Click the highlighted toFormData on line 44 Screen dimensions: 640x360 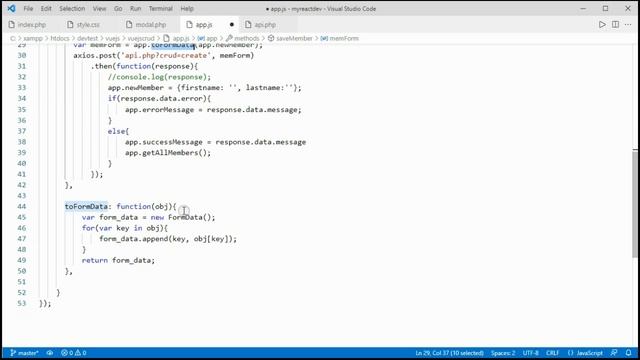86,207
